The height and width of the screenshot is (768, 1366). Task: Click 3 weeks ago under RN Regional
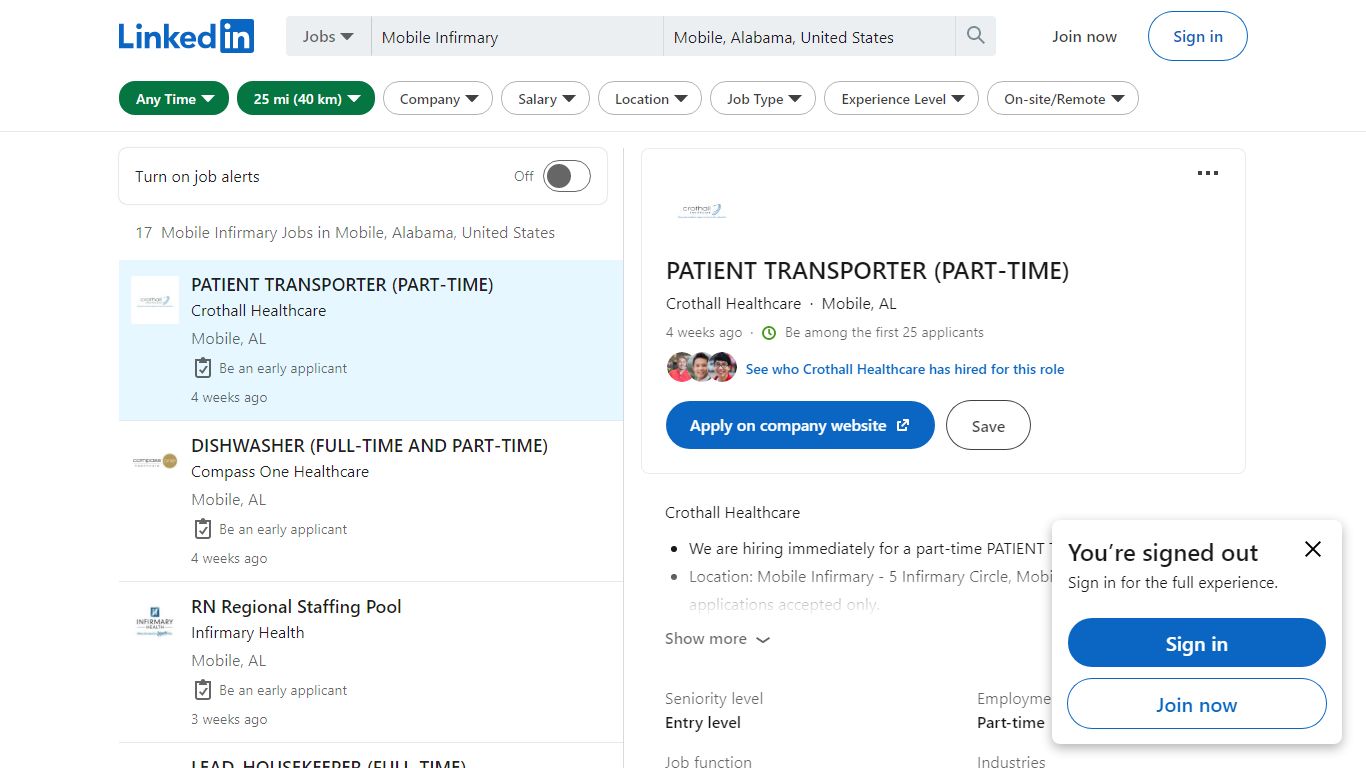tap(229, 720)
